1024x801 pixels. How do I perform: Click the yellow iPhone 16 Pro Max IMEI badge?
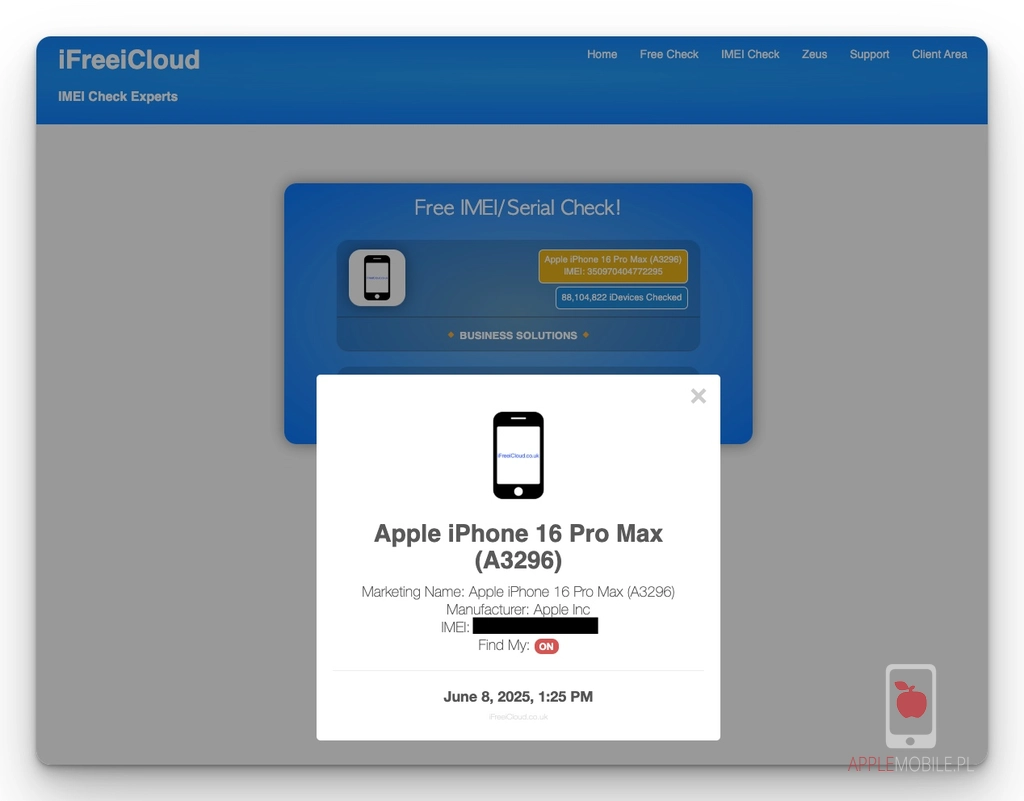(x=613, y=265)
